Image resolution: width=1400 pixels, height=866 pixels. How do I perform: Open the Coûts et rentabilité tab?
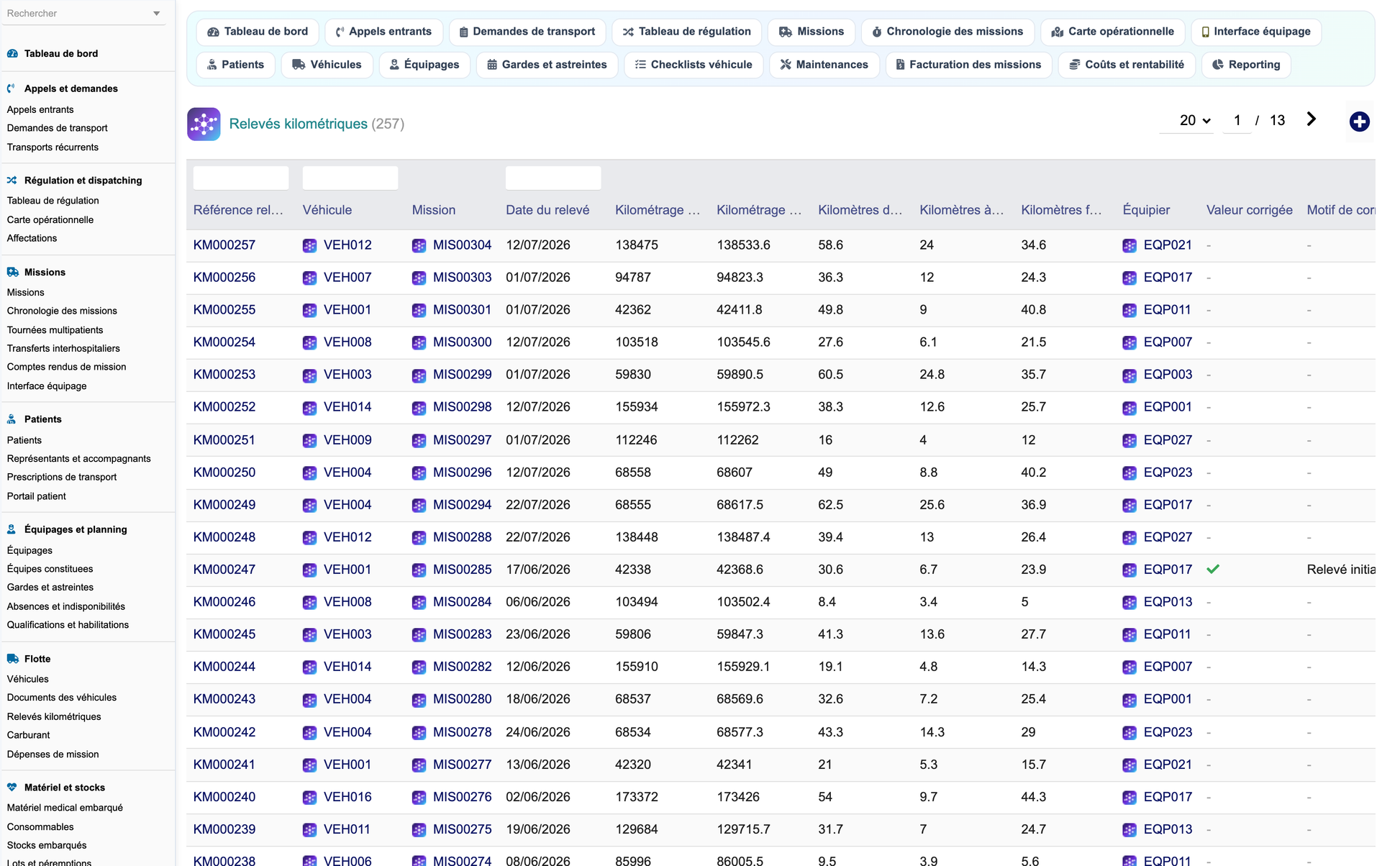(x=1127, y=65)
